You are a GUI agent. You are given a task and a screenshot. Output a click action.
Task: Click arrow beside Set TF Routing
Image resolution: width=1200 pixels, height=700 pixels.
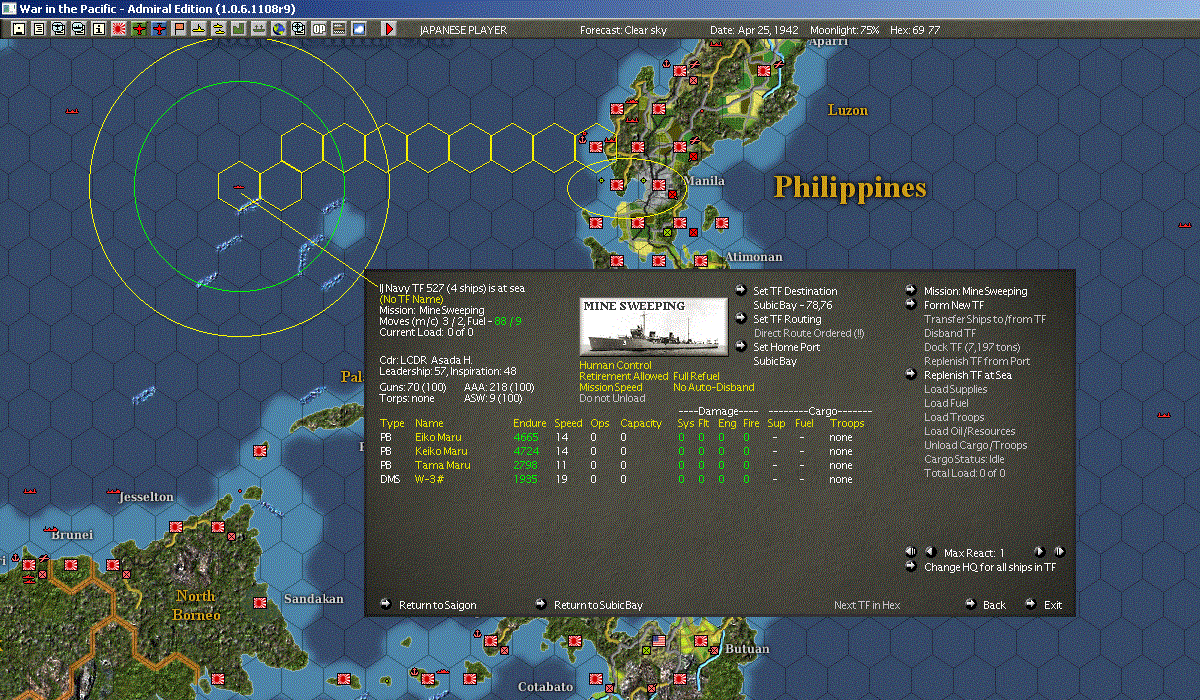point(740,319)
